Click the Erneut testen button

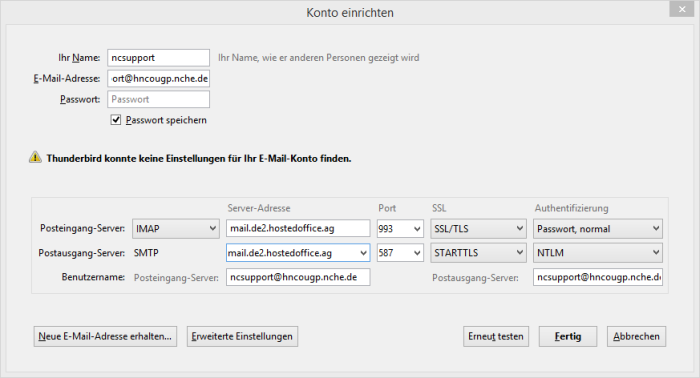(496, 336)
